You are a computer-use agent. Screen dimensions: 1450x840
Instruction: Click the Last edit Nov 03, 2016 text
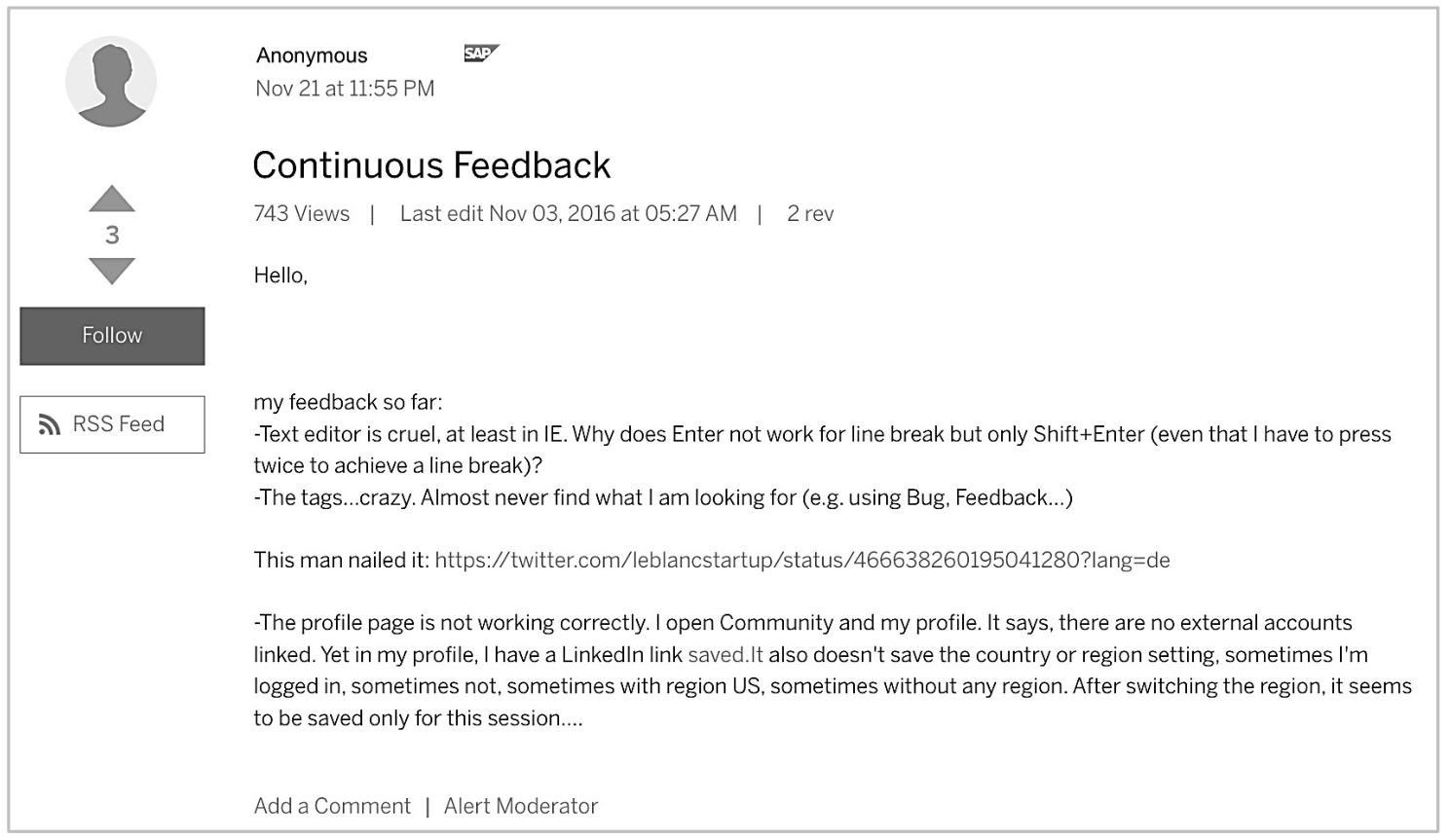(x=568, y=214)
